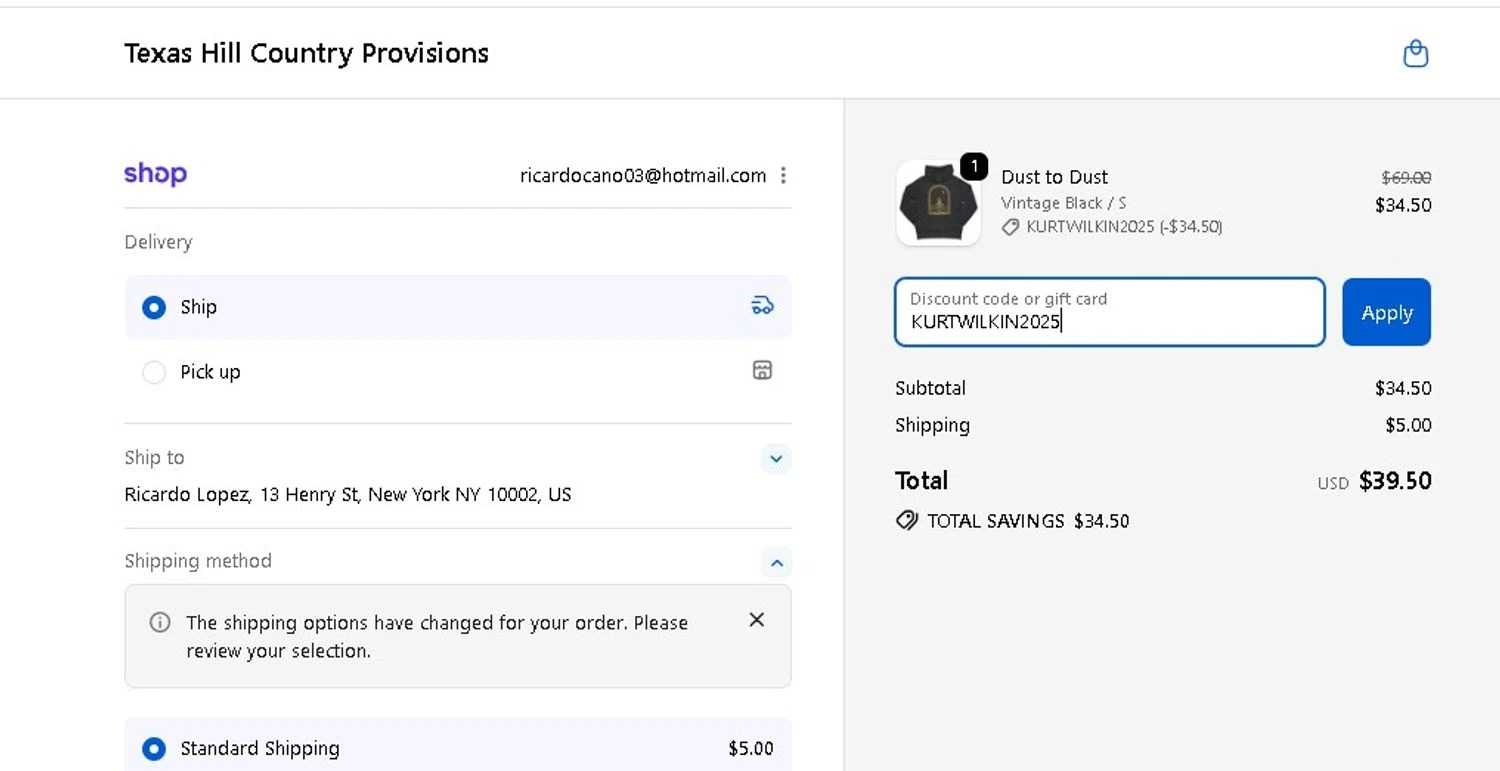Click the email ricardocano03@hotmail.com
The height and width of the screenshot is (771, 1500).
click(x=643, y=176)
